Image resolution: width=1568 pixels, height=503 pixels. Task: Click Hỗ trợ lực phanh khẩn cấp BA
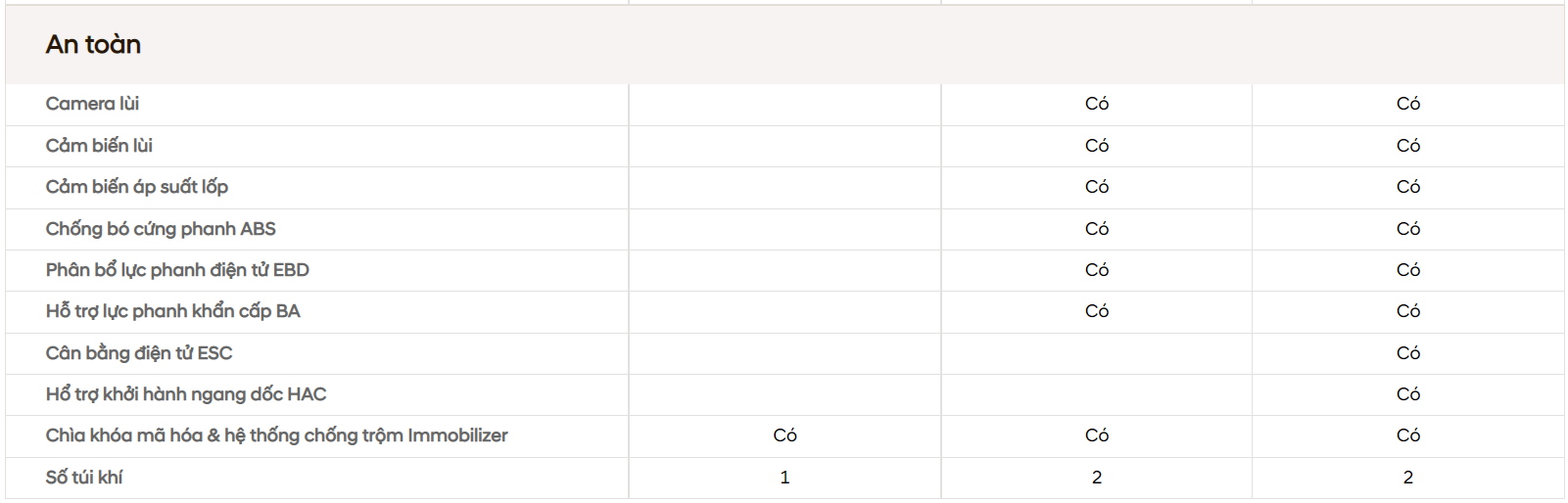click(172, 311)
